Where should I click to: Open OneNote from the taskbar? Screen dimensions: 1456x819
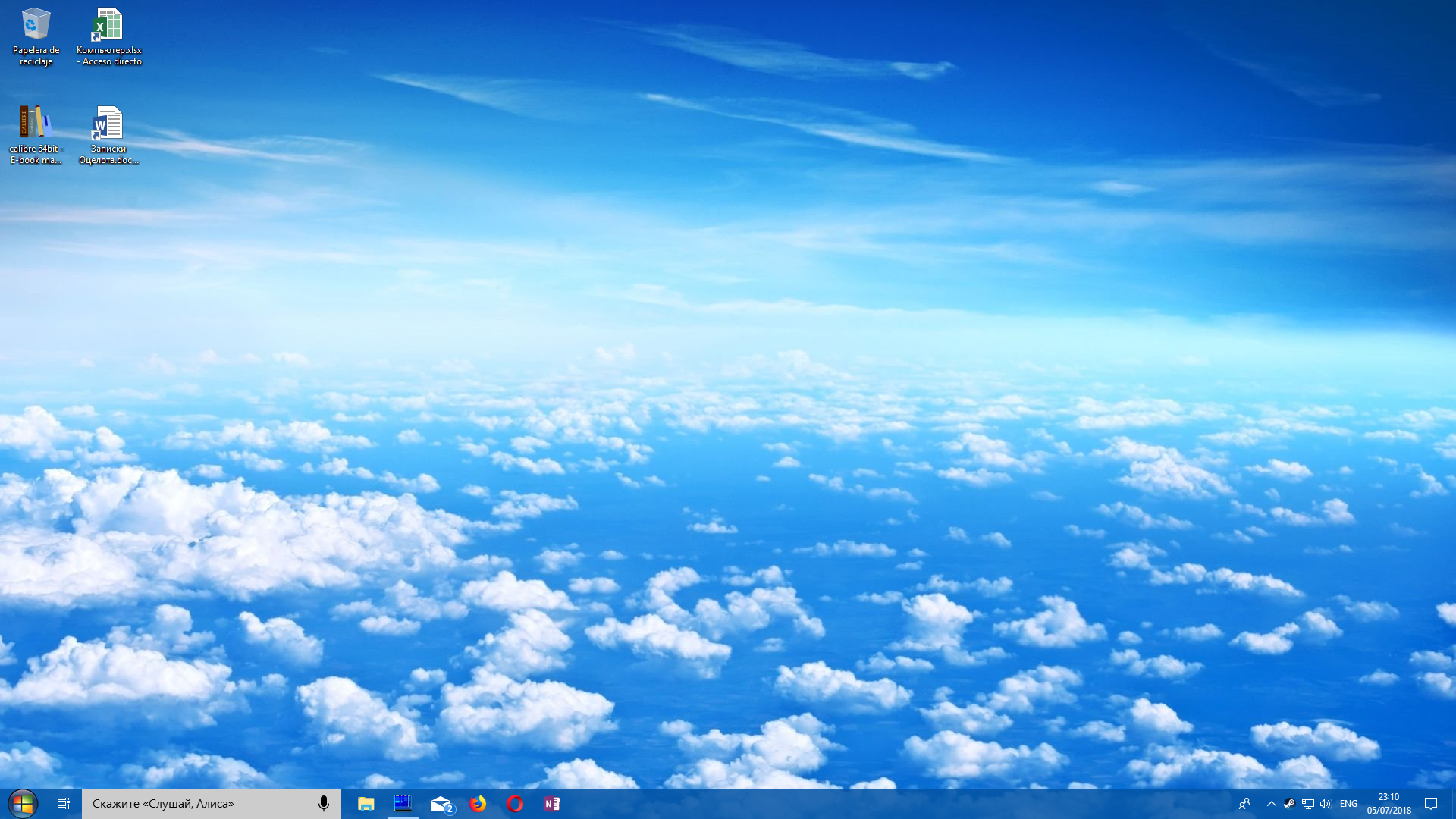(552, 804)
